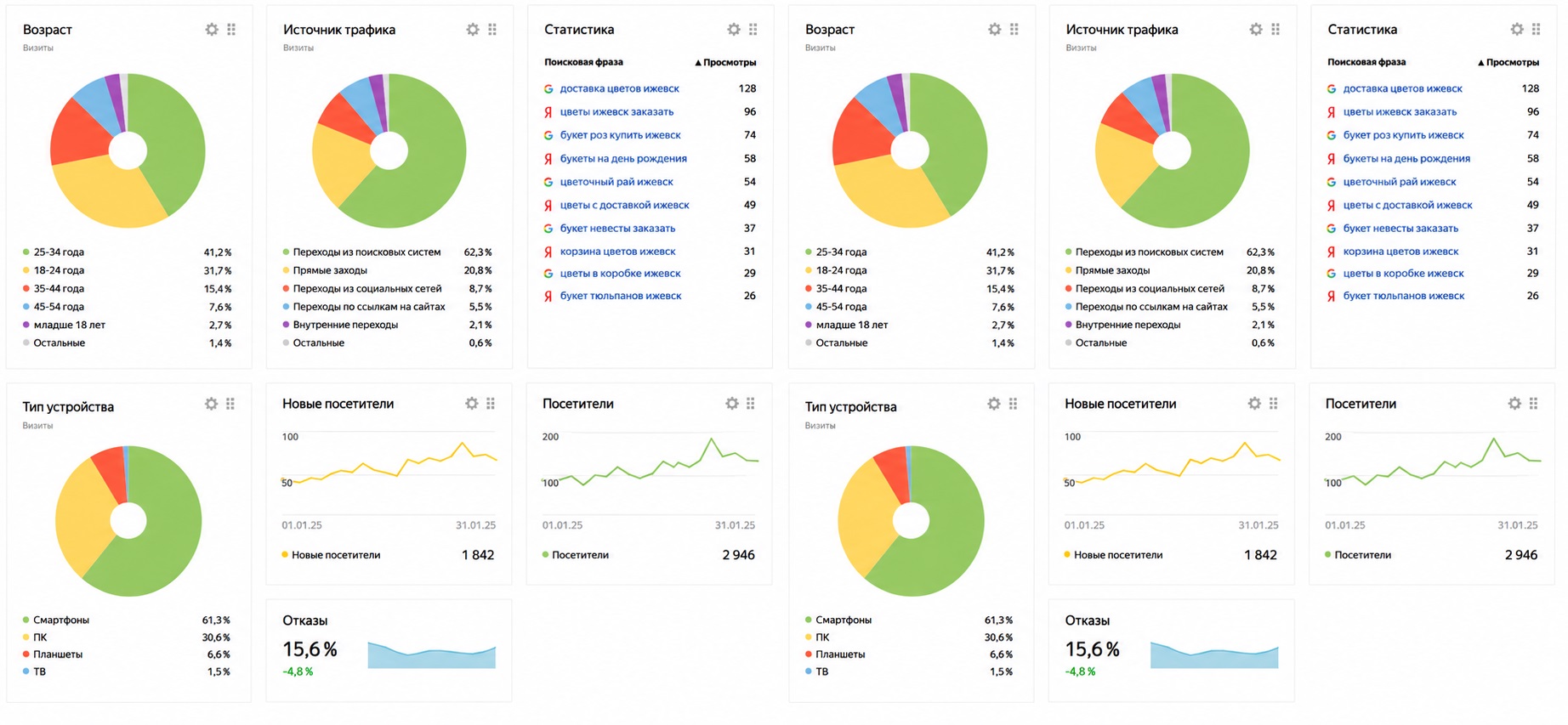Open "доставка цветов ижевск" phrase in left Статистика

click(619, 88)
